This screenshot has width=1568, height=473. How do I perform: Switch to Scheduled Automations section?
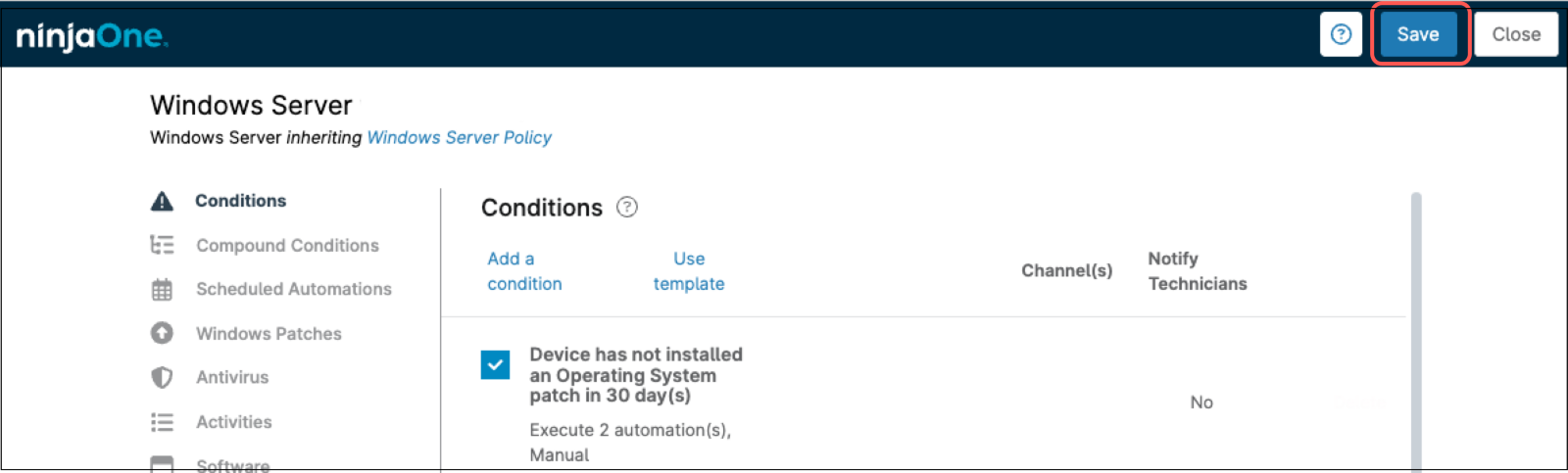tap(293, 289)
